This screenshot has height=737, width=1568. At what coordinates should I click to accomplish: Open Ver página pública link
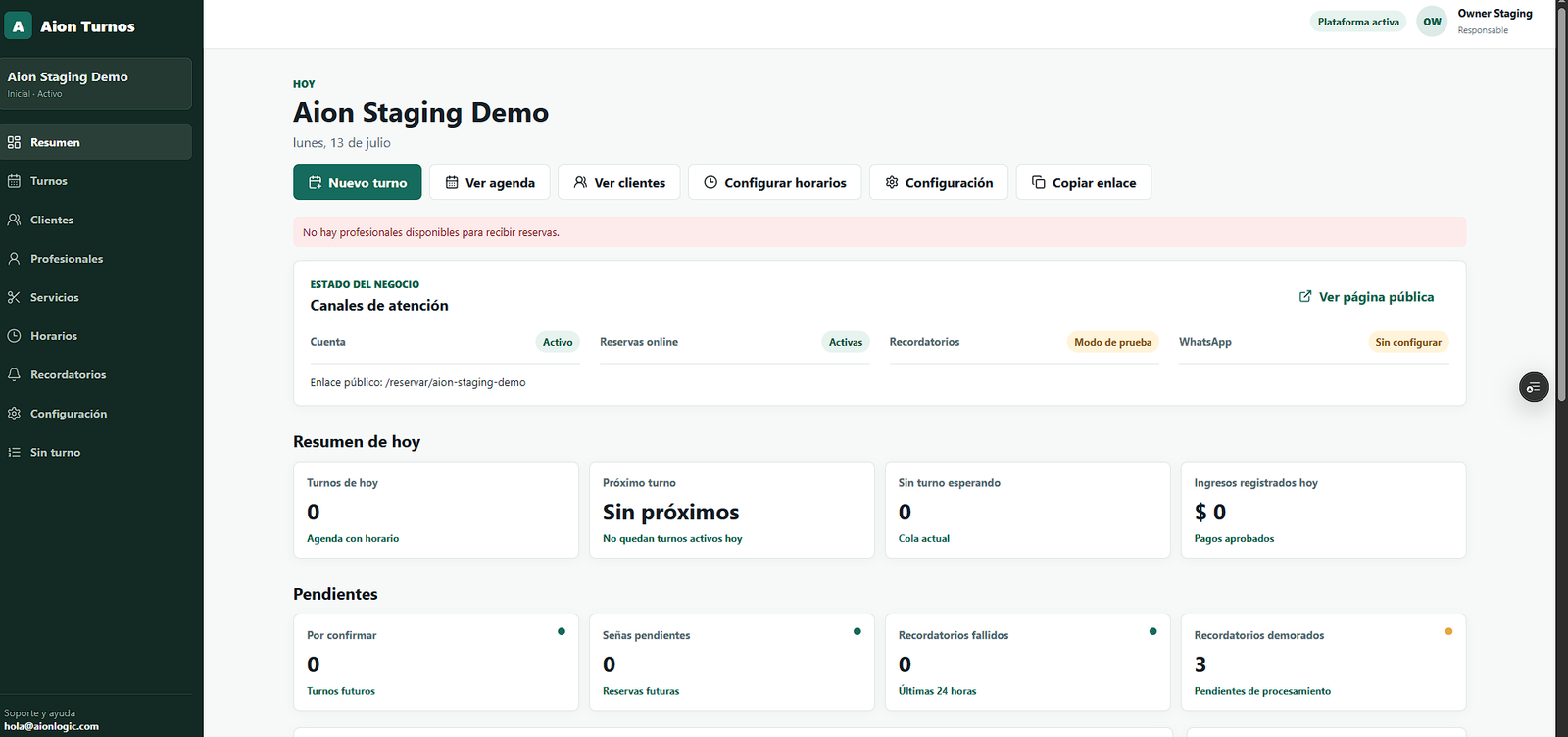tap(1366, 297)
